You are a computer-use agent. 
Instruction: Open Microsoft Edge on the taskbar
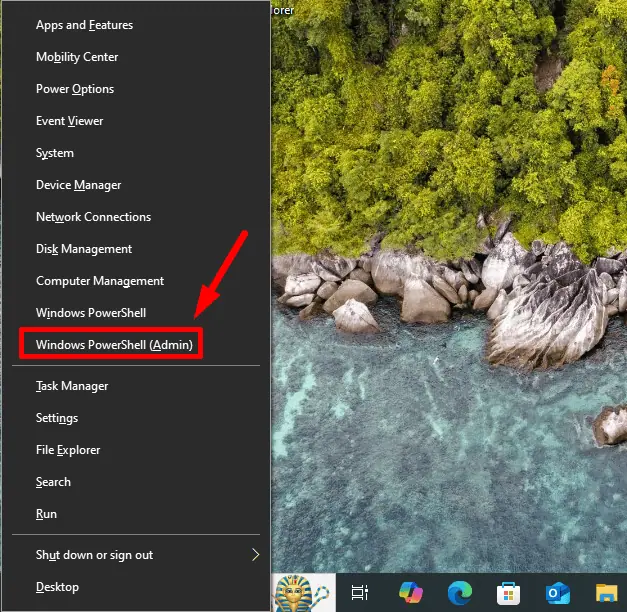tap(460, 593)
